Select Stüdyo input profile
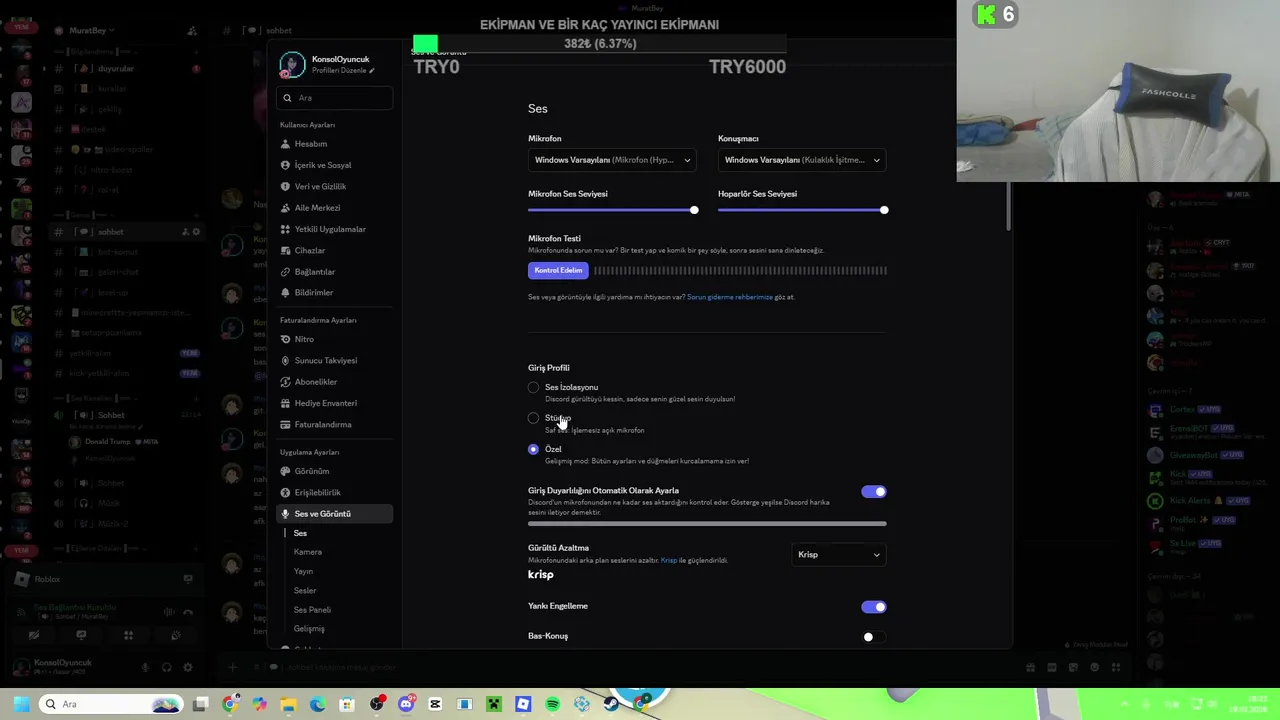 [533, 418]
